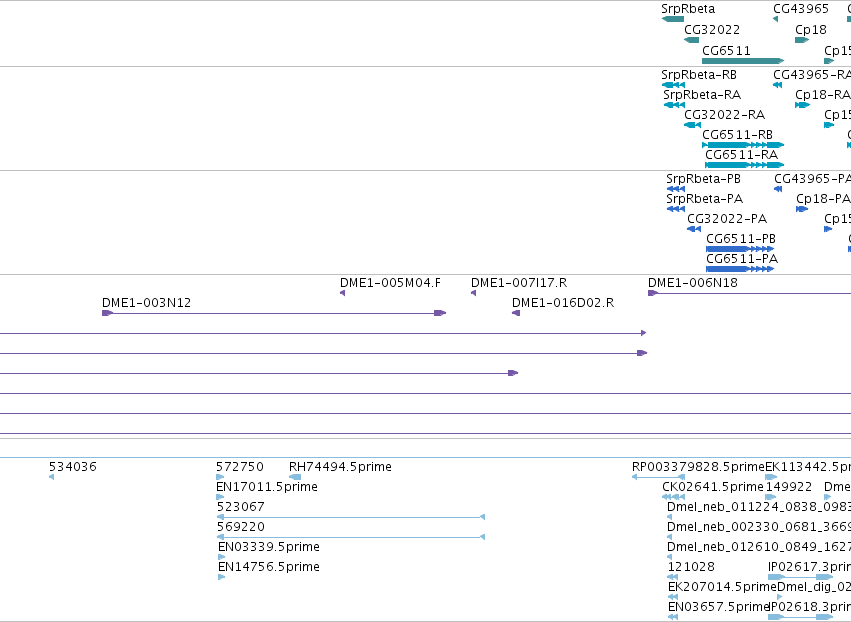Select the CG32022 gene arrow glyph
Viewport: 851px width, 622px height.
click(x=691, y=40)
